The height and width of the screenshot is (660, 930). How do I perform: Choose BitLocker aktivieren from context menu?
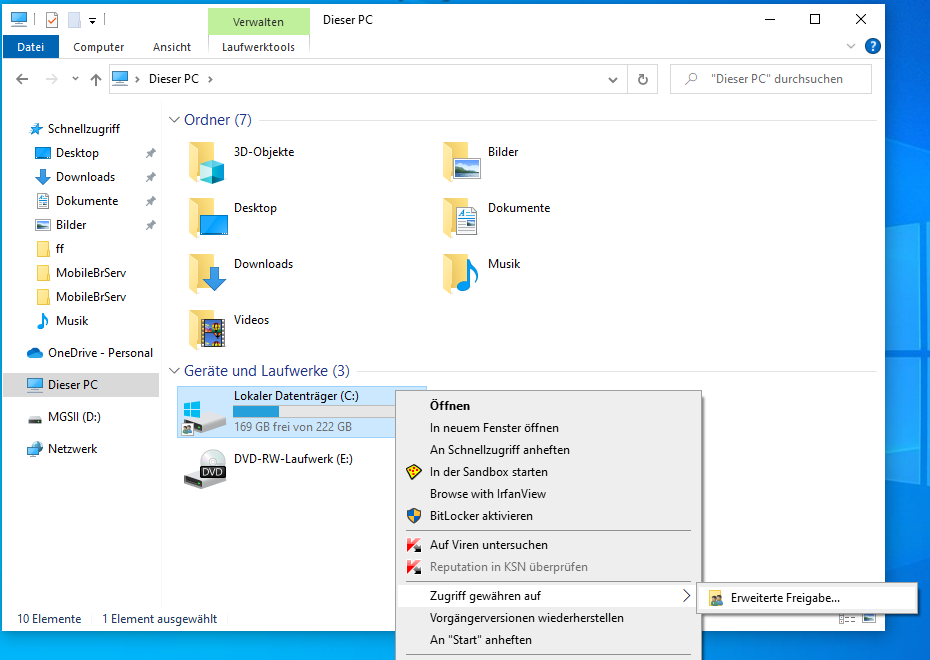pos(480,516)
